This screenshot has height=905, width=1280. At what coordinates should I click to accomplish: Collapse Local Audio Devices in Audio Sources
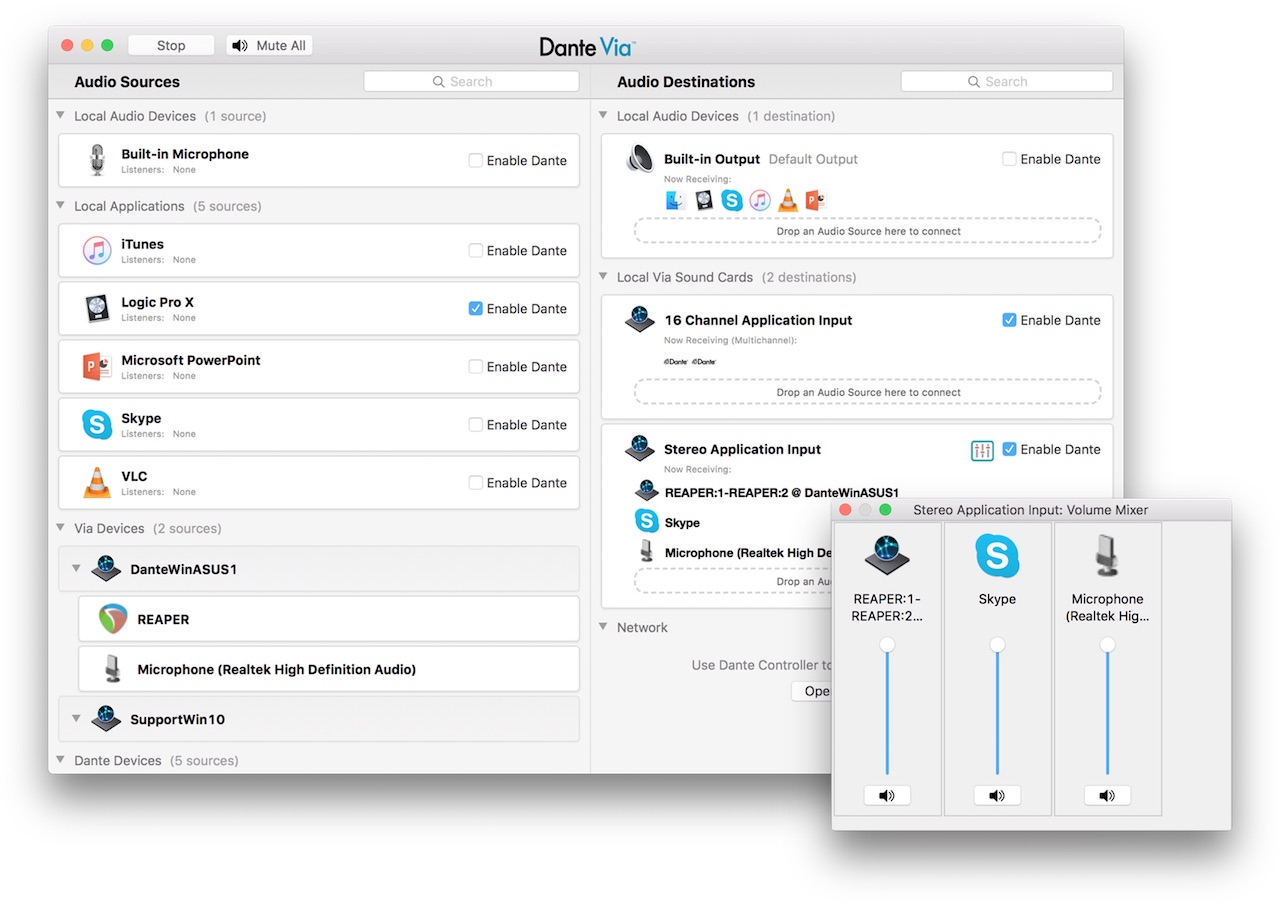tap(61, 116)
